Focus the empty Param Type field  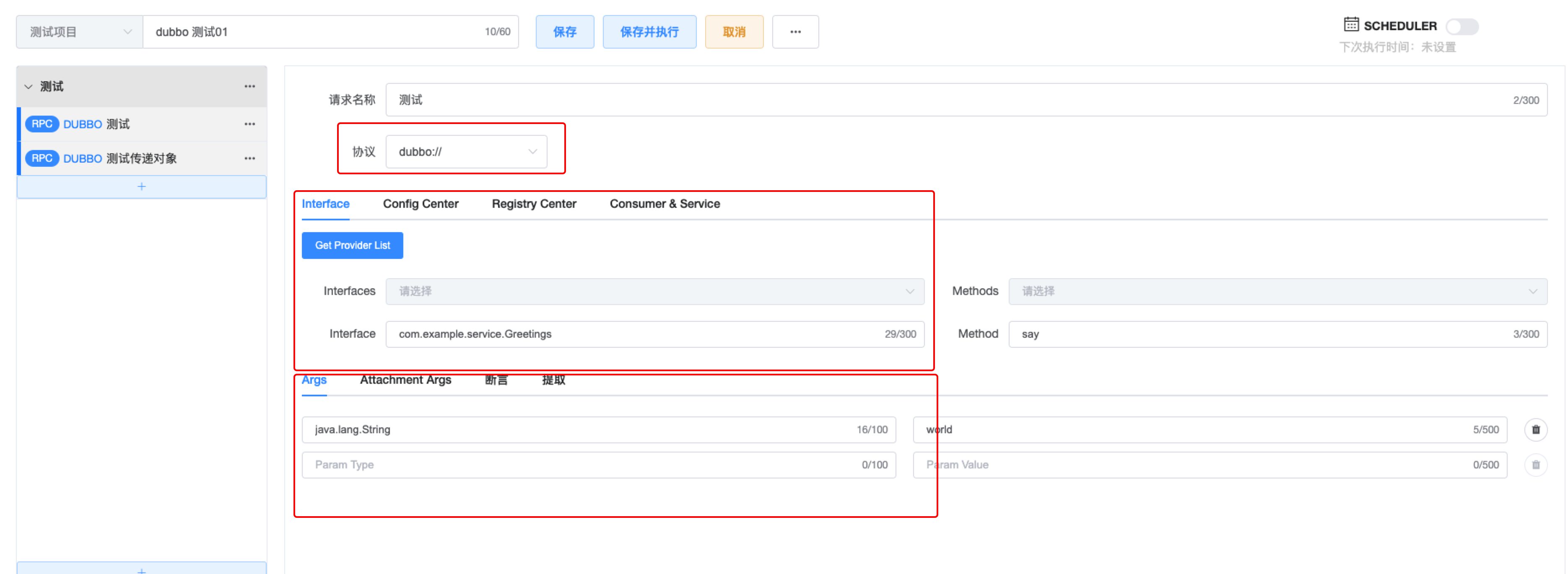click(x=598, y=465)
